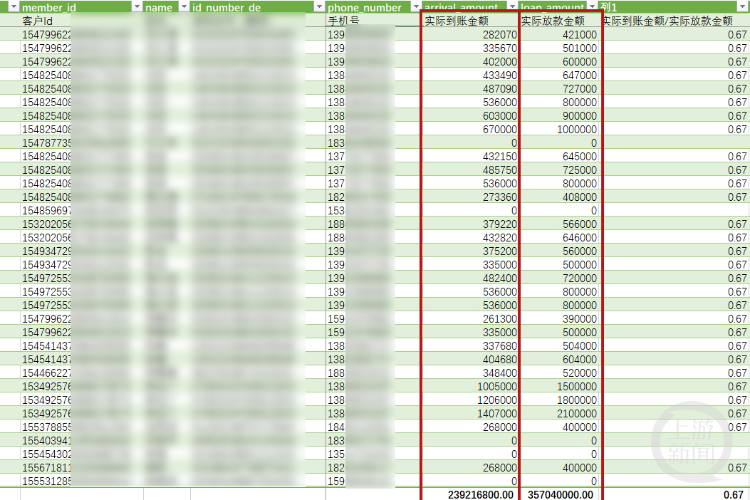Select the 实际到账金额 header cell
Viewport: 750px width, 500px height.
(470, 21)
